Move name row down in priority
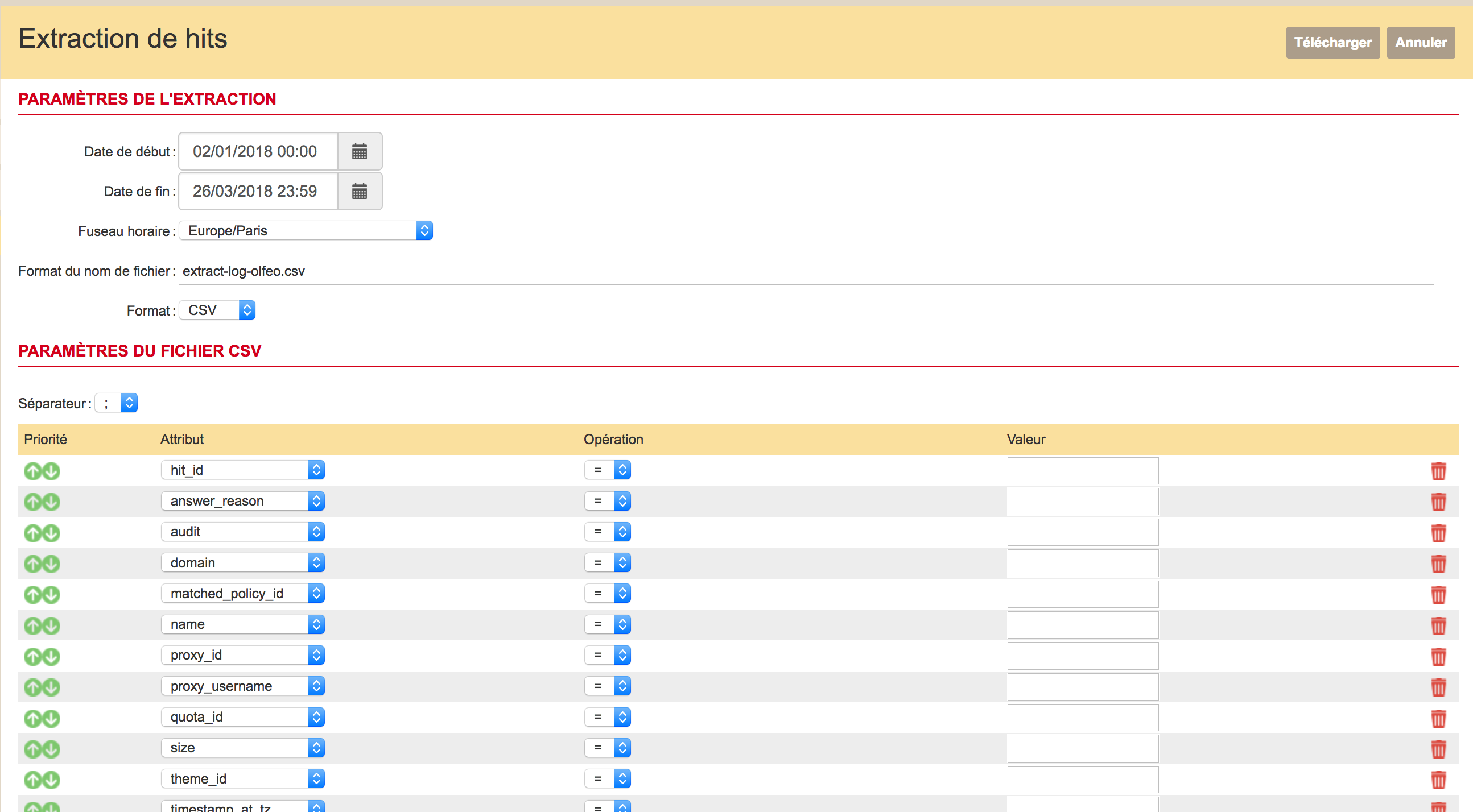This screenshot has height=812, width=1473. point(51,625)
